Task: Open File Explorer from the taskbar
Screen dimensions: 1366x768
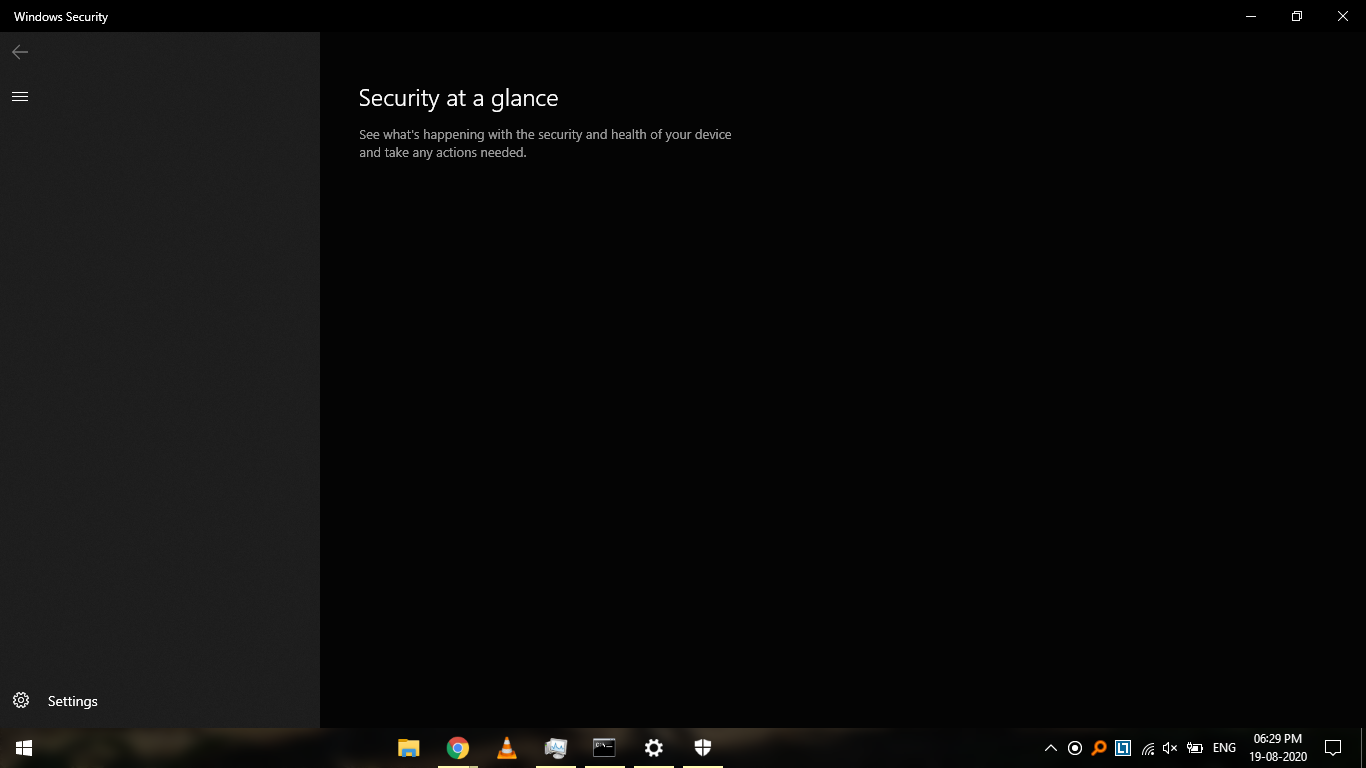Action: coord(408,748)
